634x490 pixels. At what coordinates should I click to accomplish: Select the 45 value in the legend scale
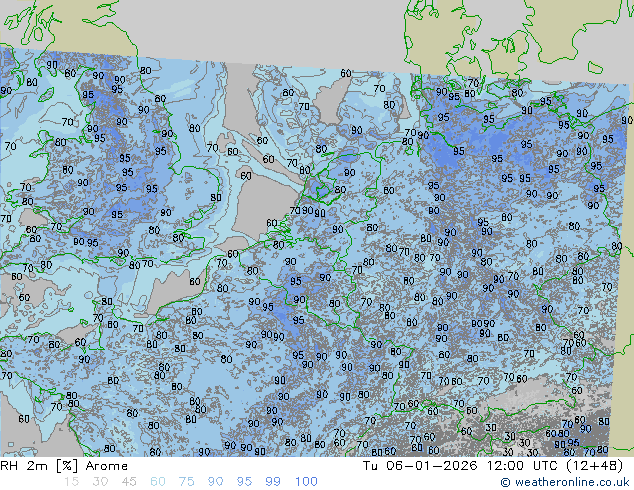click(x=129, y=482)
